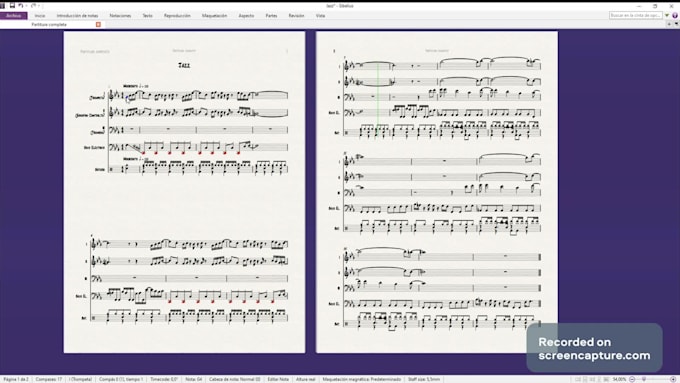Click 'Staff size' status entry
Screen dimensions: 680x383
pyautogui.click(x=424, y=379)
